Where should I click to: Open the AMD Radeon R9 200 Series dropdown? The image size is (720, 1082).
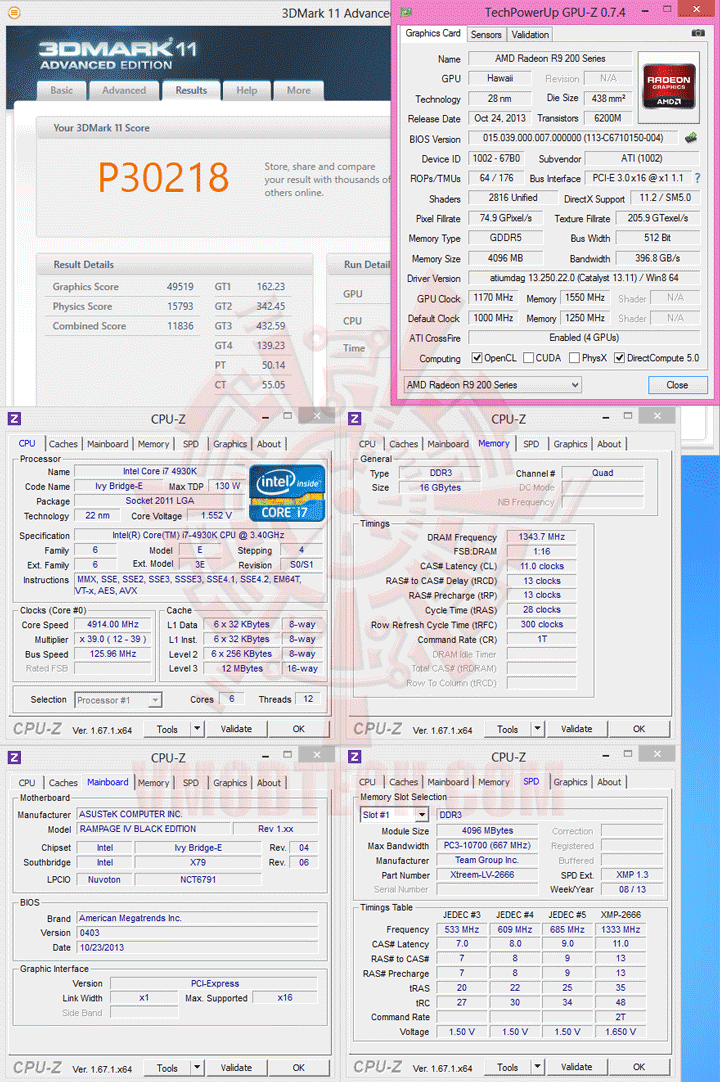493,384
